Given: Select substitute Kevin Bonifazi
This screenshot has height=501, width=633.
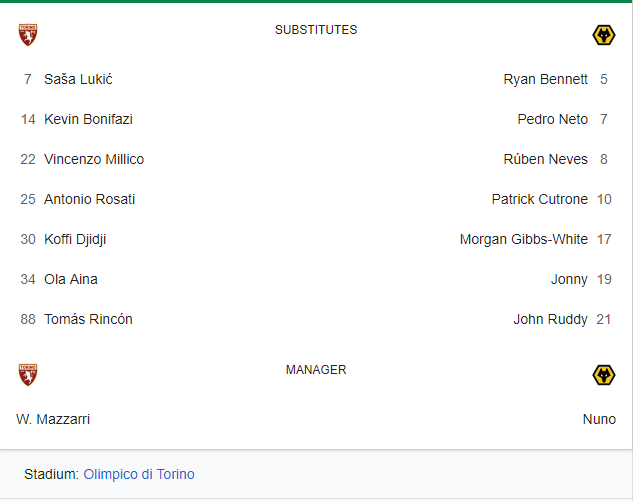Looking at the screenshot, I should pos(88,119).
